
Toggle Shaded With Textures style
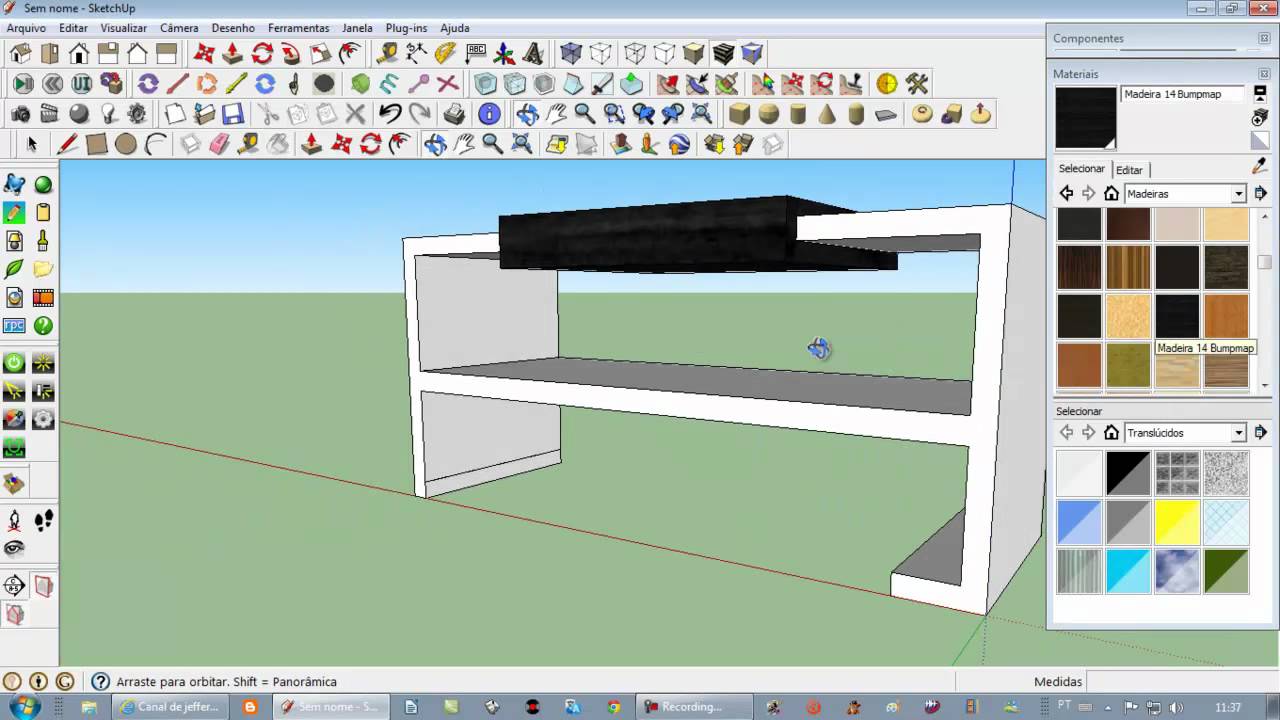(723, 53)
